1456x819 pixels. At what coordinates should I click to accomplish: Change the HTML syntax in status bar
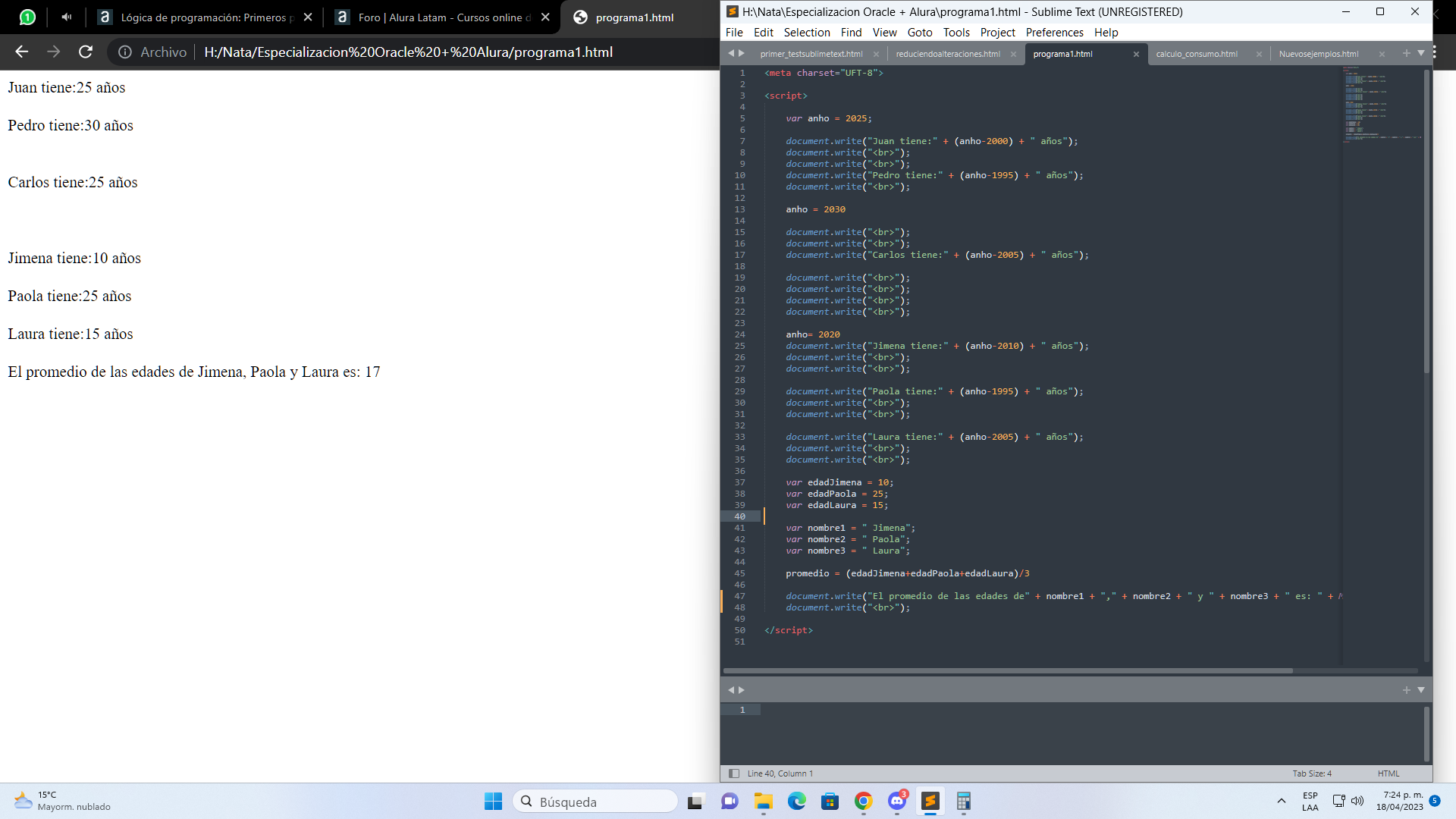pos(1389,773)
